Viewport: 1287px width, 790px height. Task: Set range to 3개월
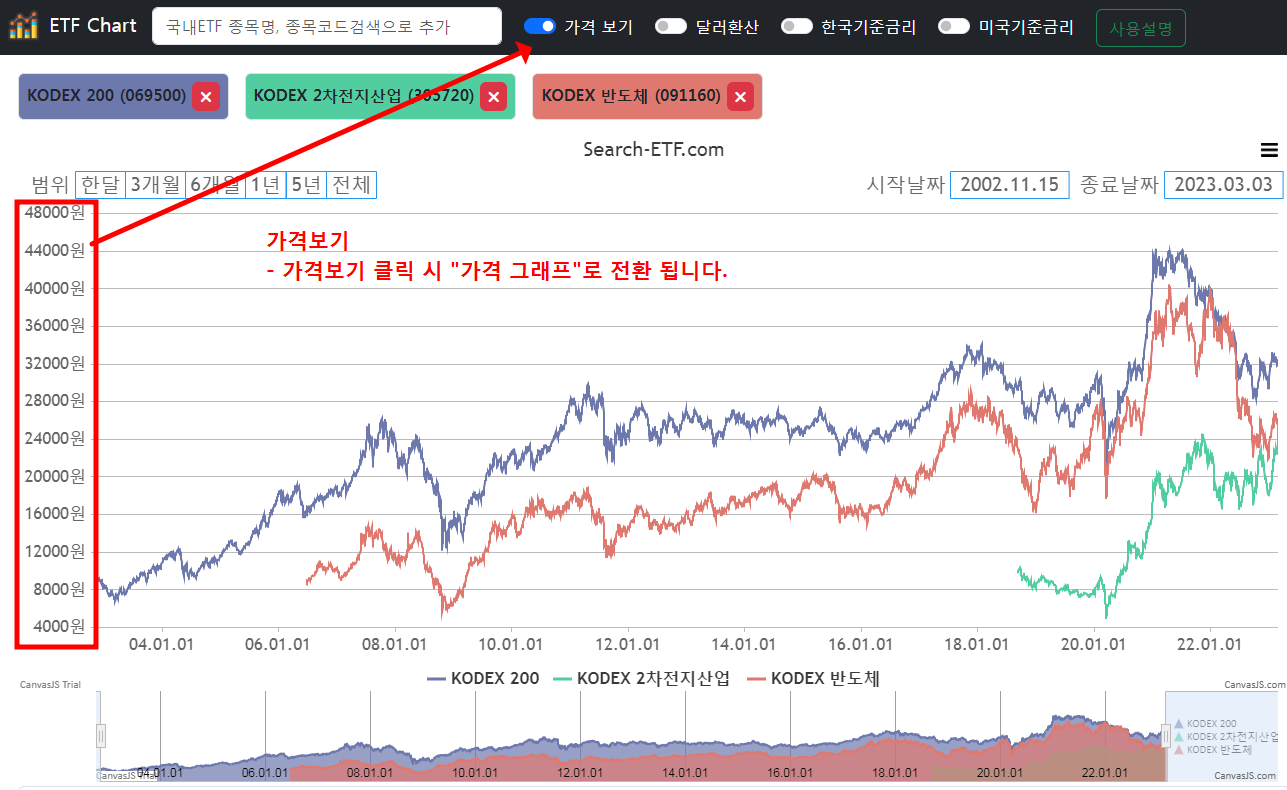(x=155, y=185)
